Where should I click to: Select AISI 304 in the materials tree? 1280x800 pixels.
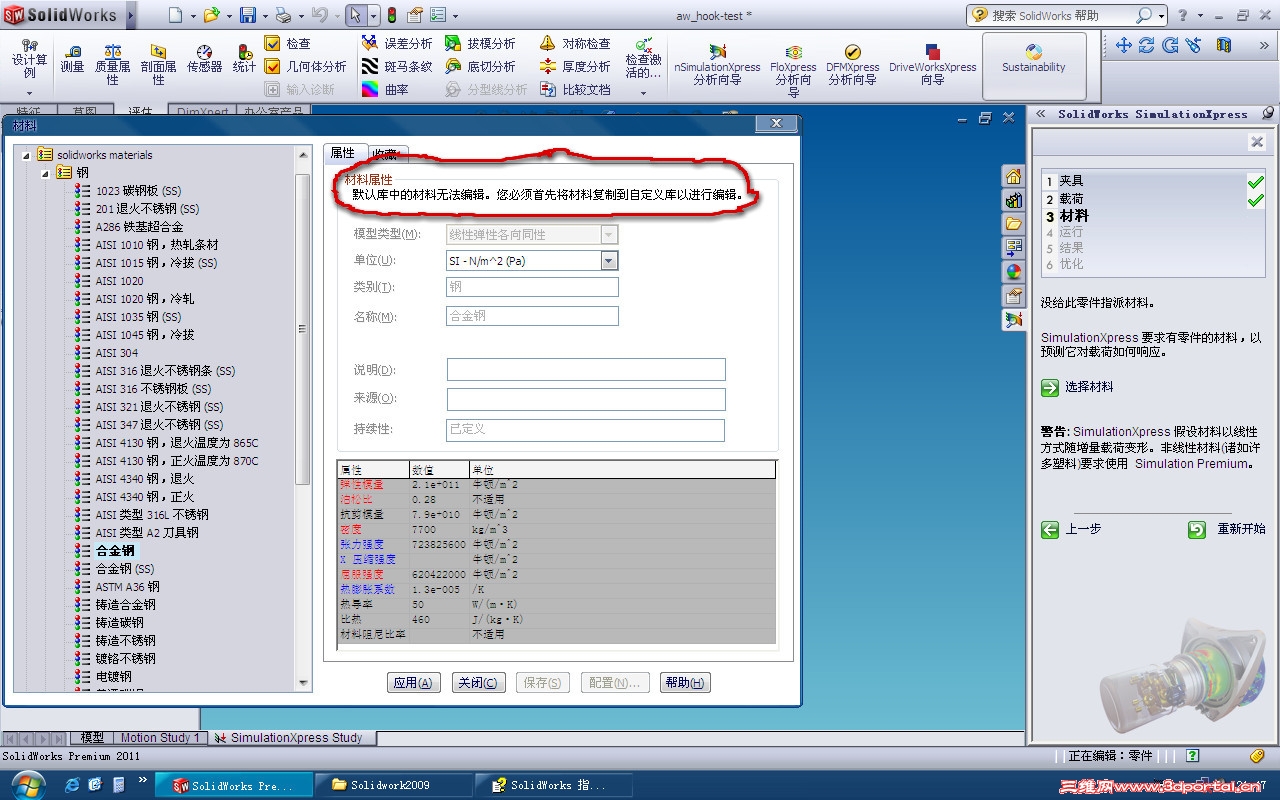coord(117,353)
